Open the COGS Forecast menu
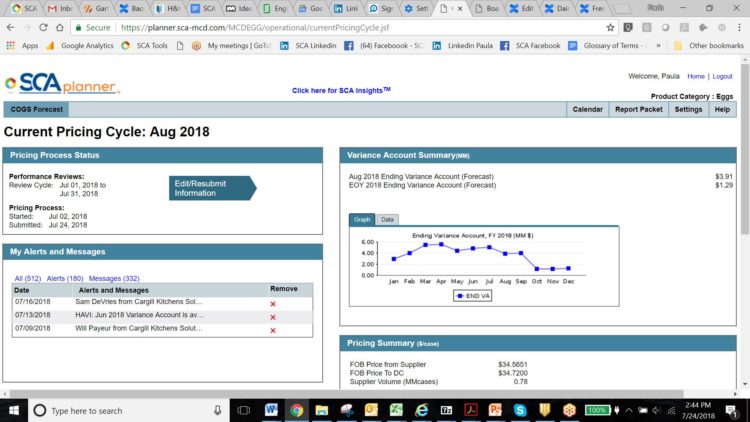This screenshot has width=750, height=422. pos(36,110)
